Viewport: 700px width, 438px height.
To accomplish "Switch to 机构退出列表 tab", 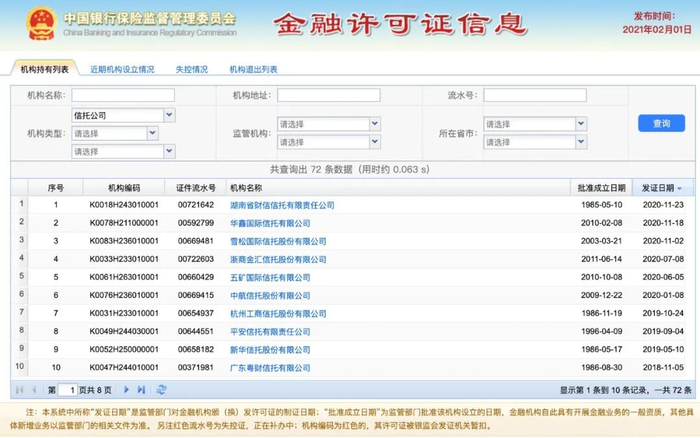I will (253, 69).
